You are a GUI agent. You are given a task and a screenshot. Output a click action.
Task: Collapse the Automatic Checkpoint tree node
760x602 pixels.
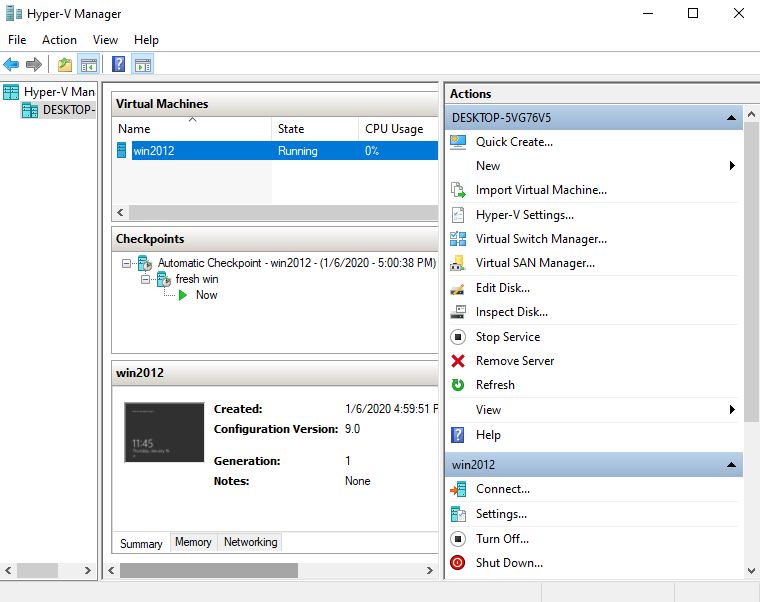click(x=127, y=264)
